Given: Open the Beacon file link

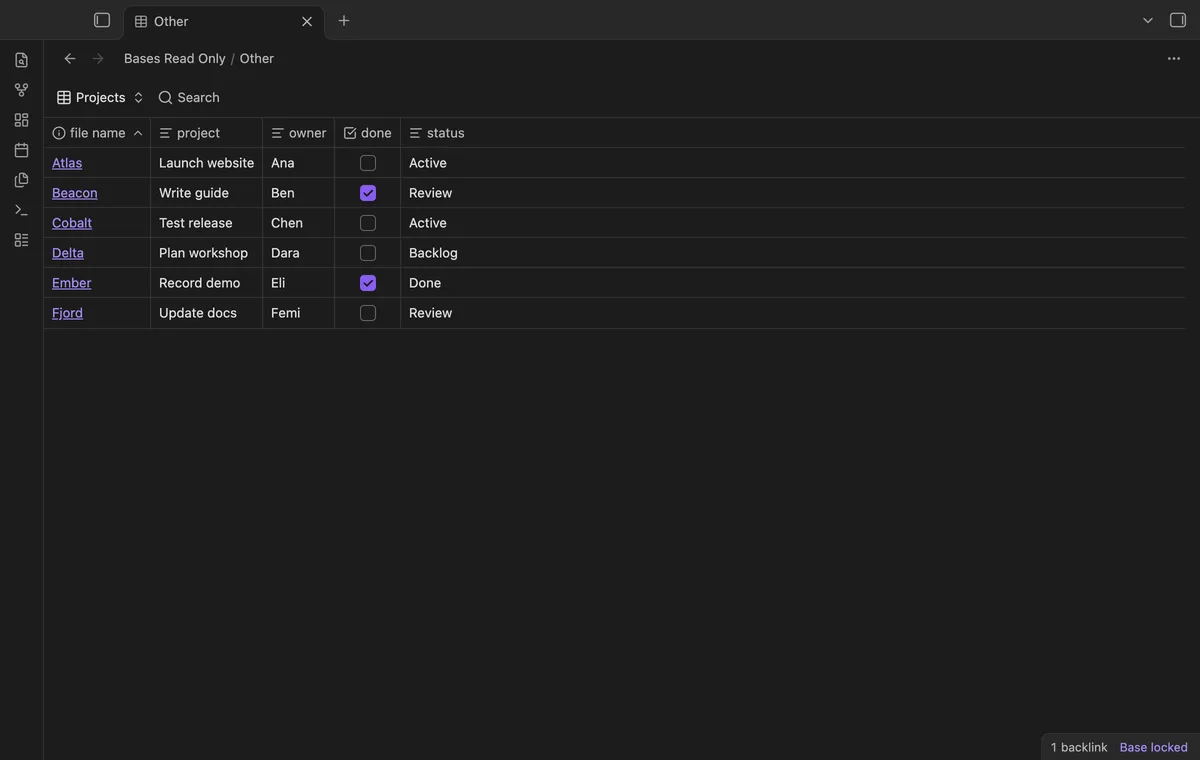Looking at the screenshot, I should coord(75,193).
